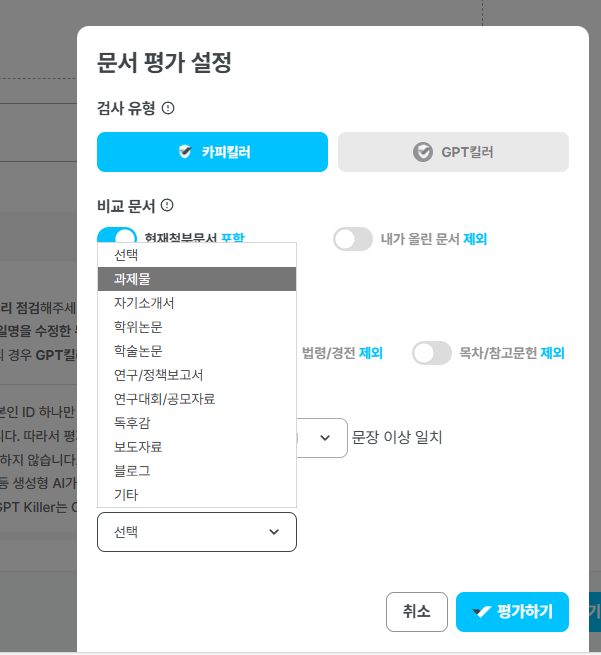Click the shield icon on 카피킬러 button
601x655 pixels.
(185, 152)
